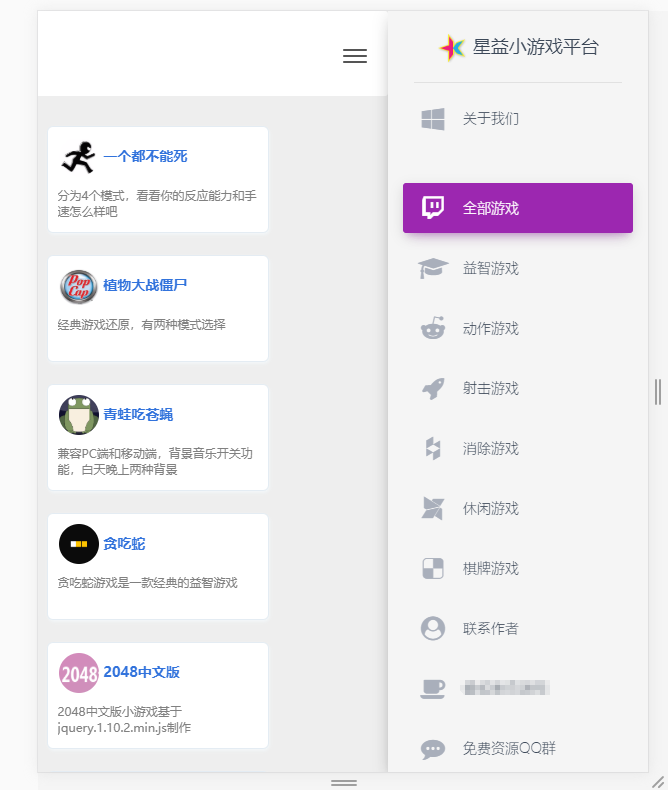
Task: Click the pink 2048 game thumbnail
Action: pyautogui.click(x=79, y=672)
